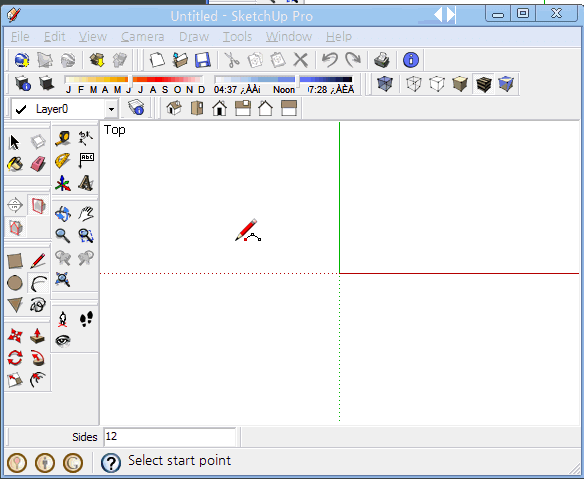This screenshot has height=480, width=584.
Task: Select the Scale tool
Action: (15, 380)
